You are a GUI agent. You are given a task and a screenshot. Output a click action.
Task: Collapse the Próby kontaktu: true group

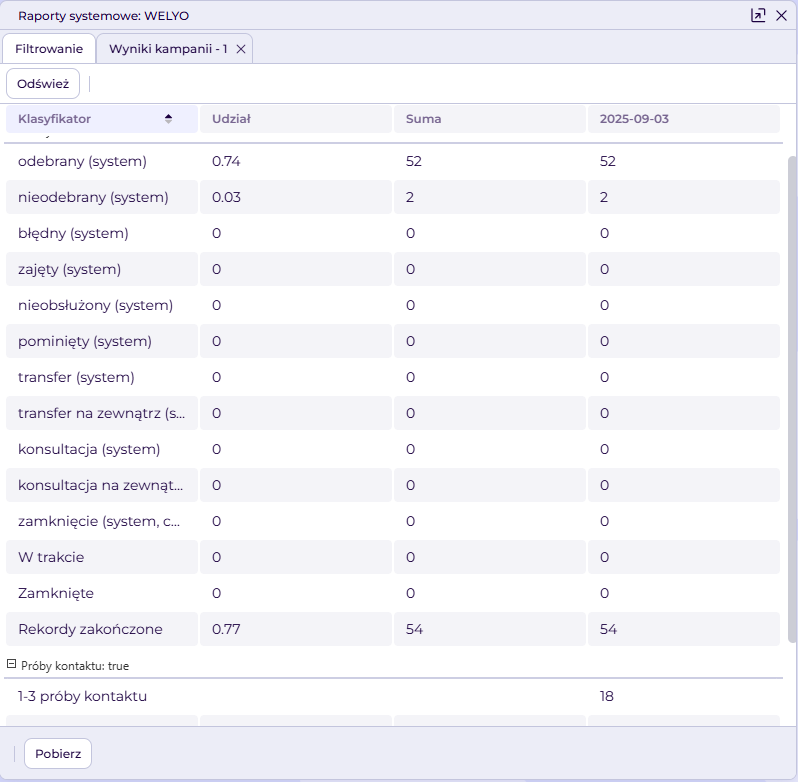pos(11,664)
